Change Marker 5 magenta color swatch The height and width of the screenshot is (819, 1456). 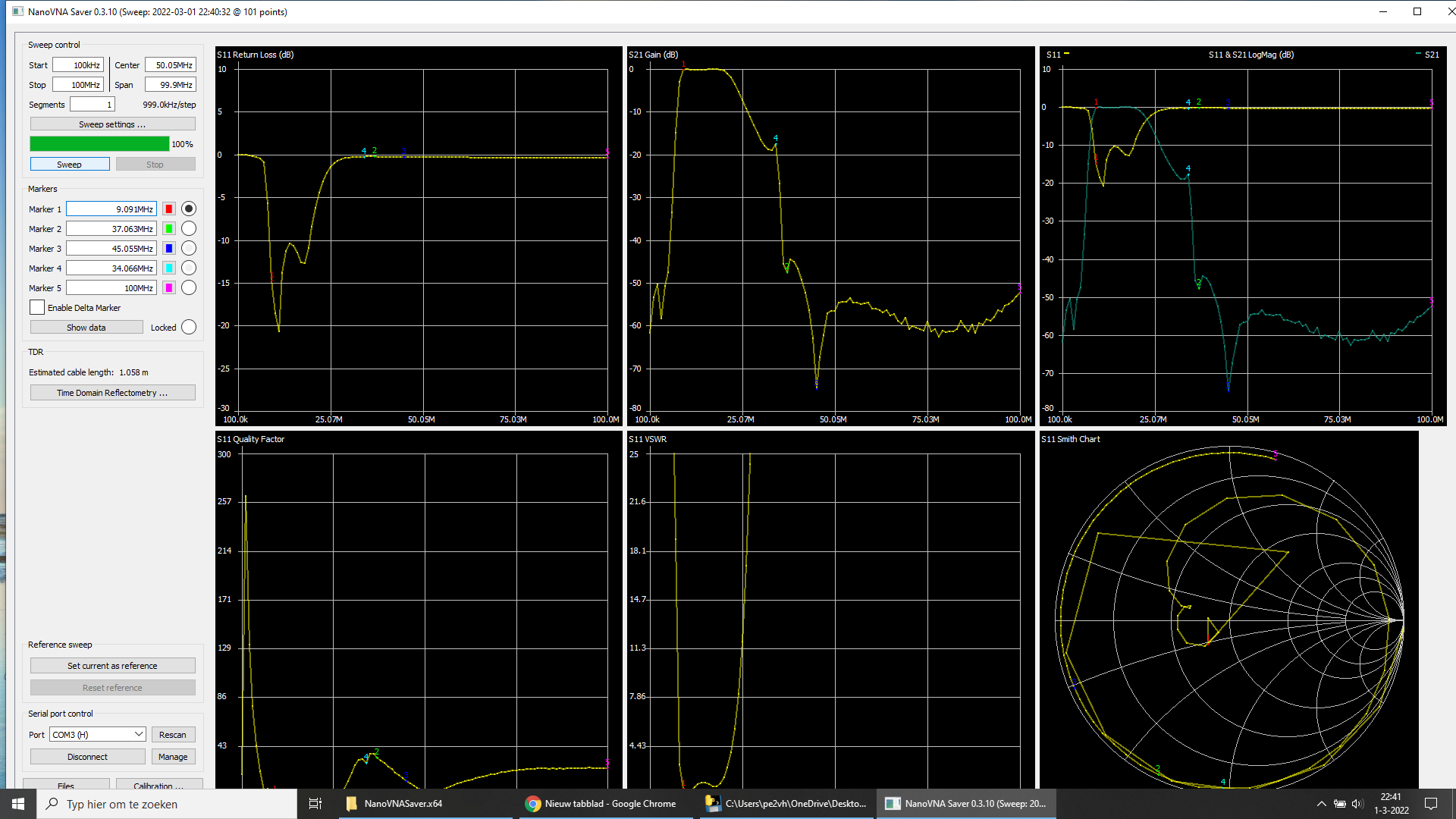169,287
